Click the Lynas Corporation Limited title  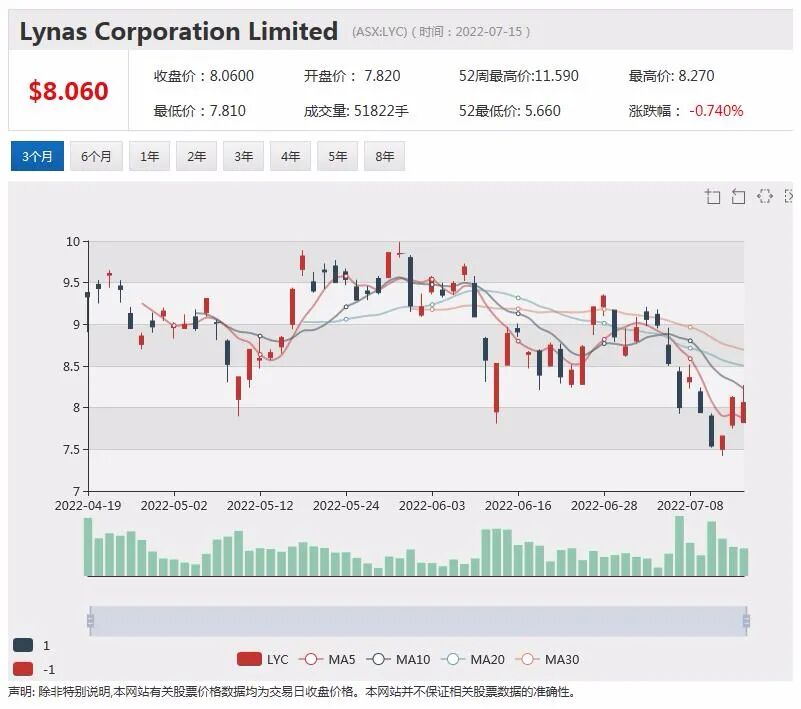point(179,31)
